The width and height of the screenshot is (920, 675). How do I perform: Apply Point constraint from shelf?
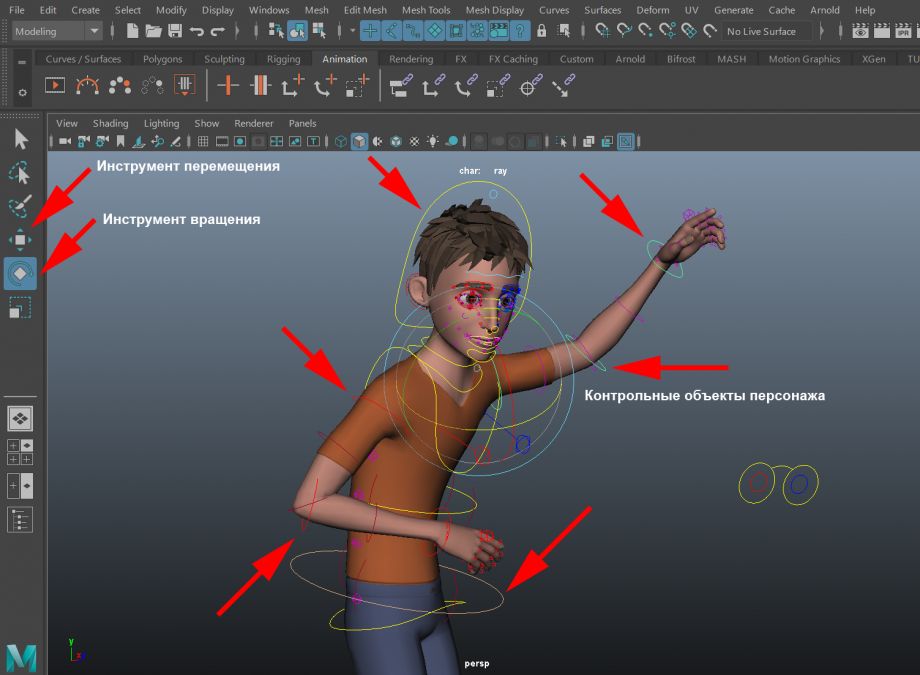pyautogui.click(x=433, y=86)
